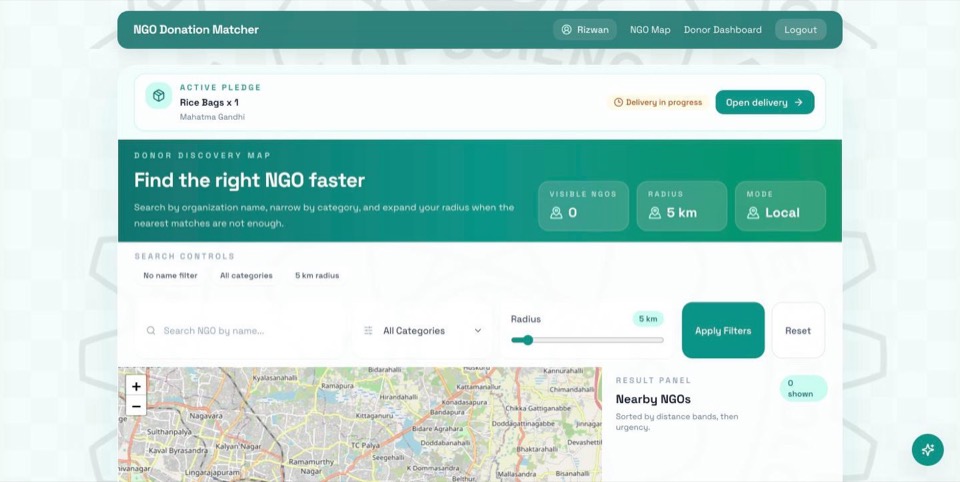Click the 5 km value badge above slider
960x482 pixels.
[x=648, y=318]
